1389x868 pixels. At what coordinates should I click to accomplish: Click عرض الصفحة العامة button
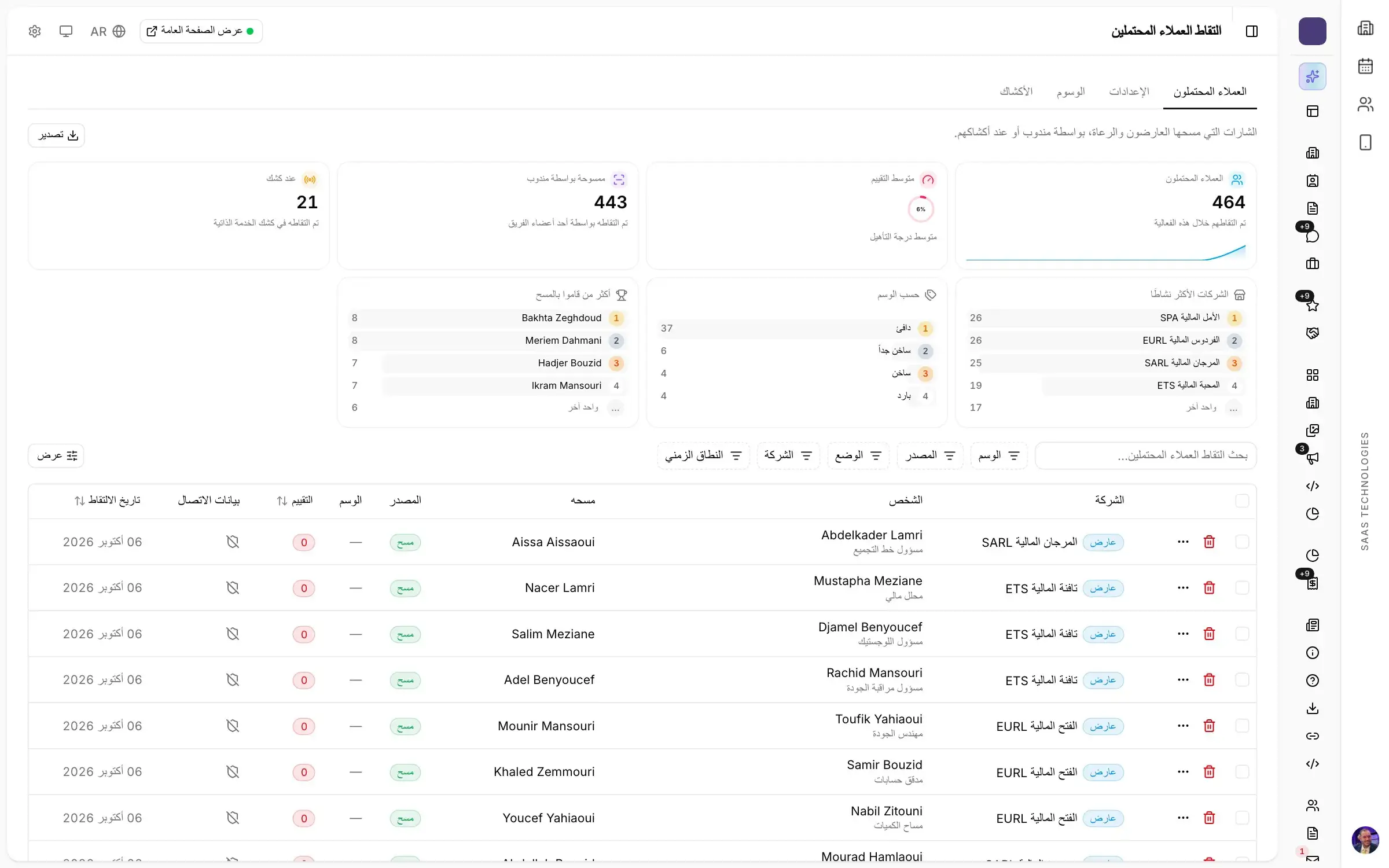click(x=201, y=31)
